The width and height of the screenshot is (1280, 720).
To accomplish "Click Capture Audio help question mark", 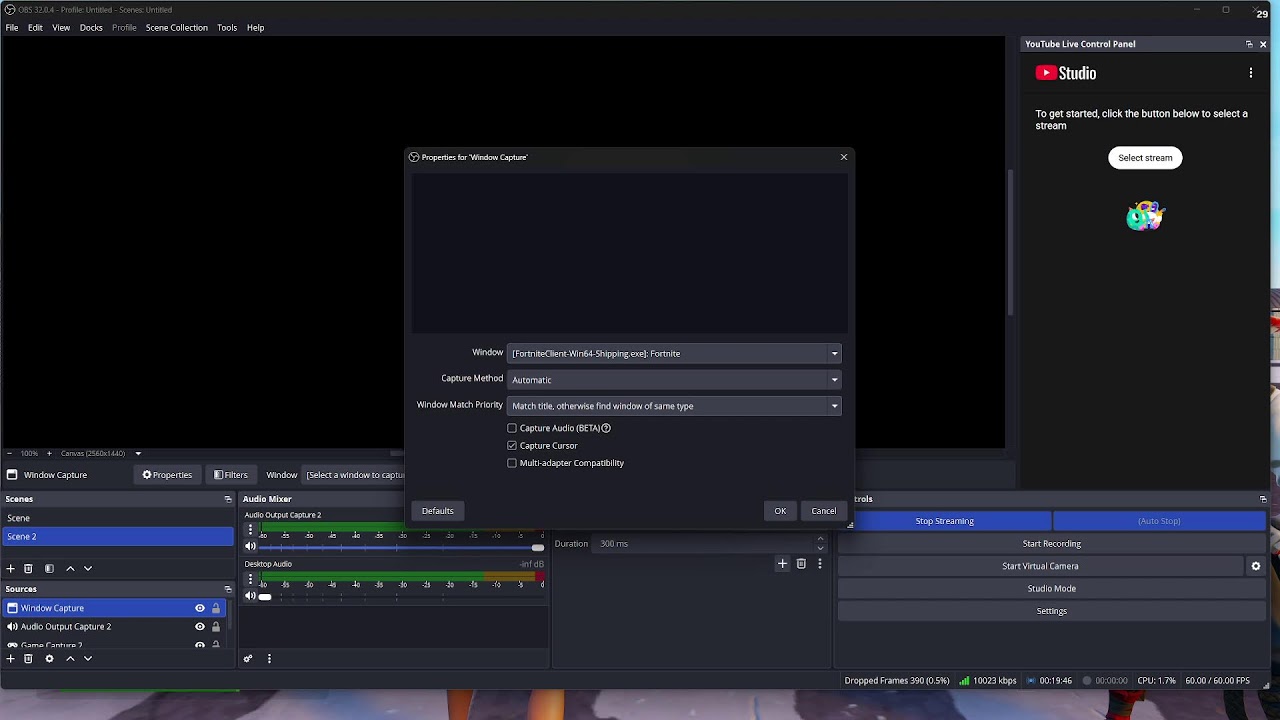I will pos(606,428).
